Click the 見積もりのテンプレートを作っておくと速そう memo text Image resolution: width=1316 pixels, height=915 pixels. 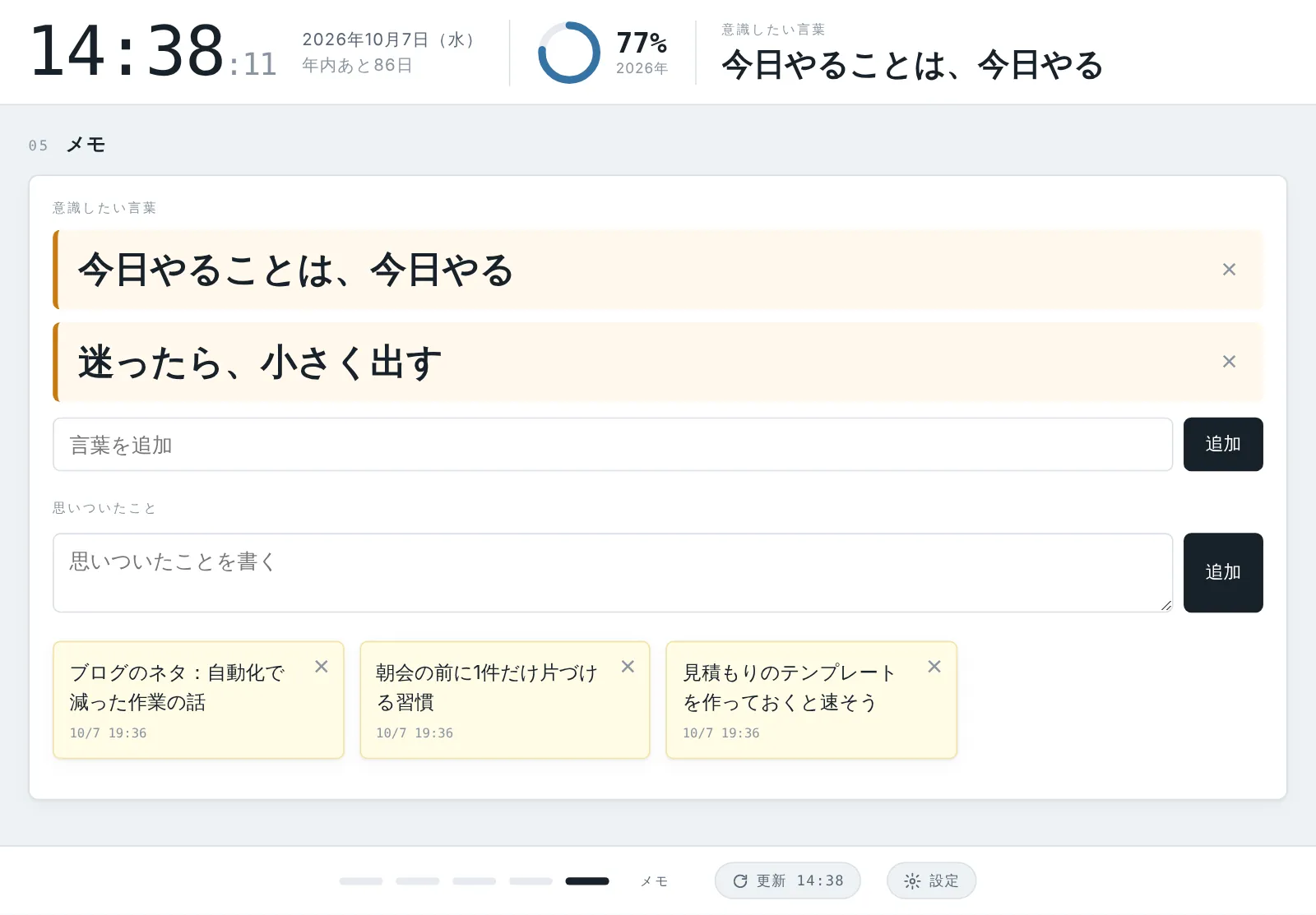click(789, 687)
